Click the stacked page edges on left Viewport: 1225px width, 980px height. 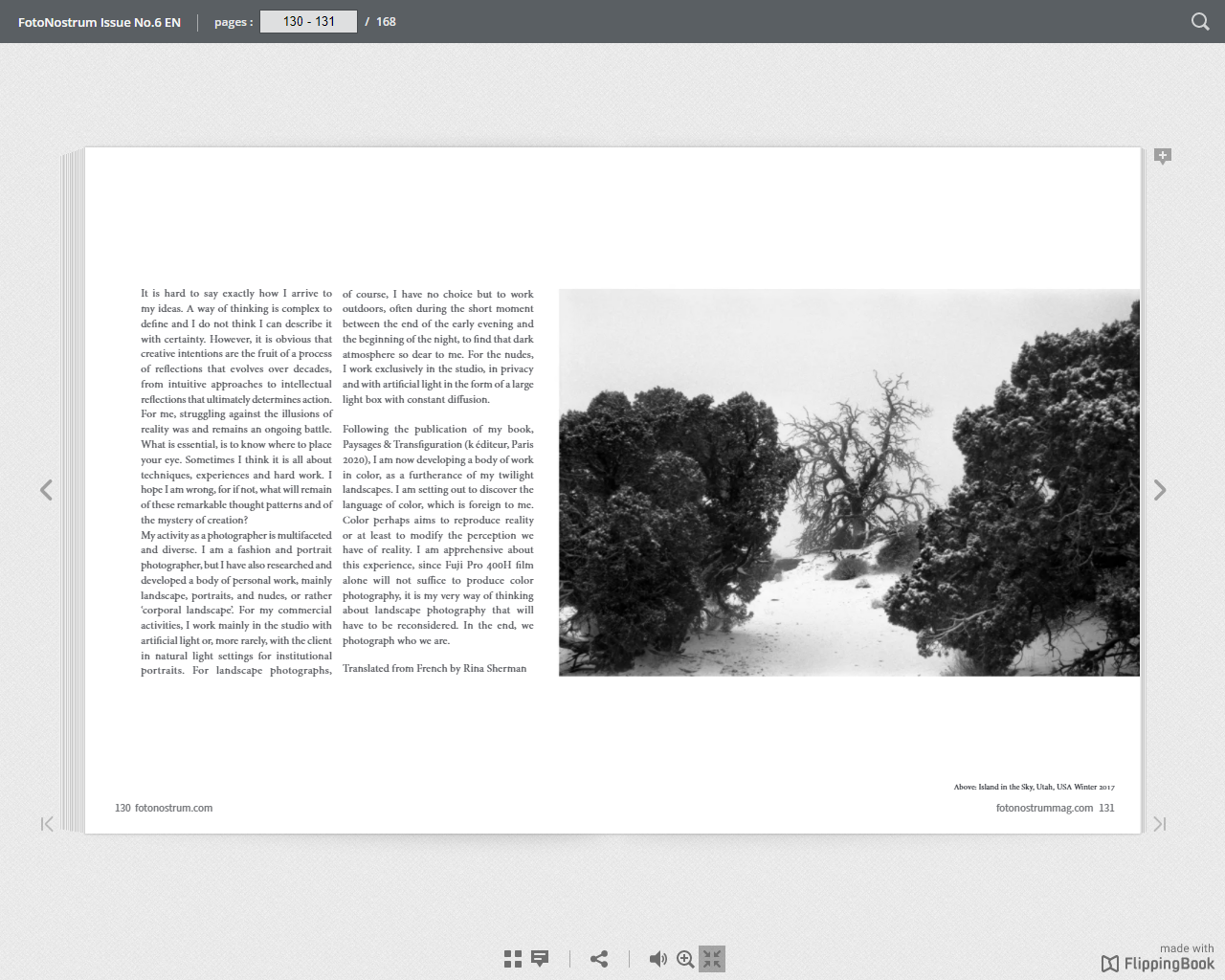[73, 490]
